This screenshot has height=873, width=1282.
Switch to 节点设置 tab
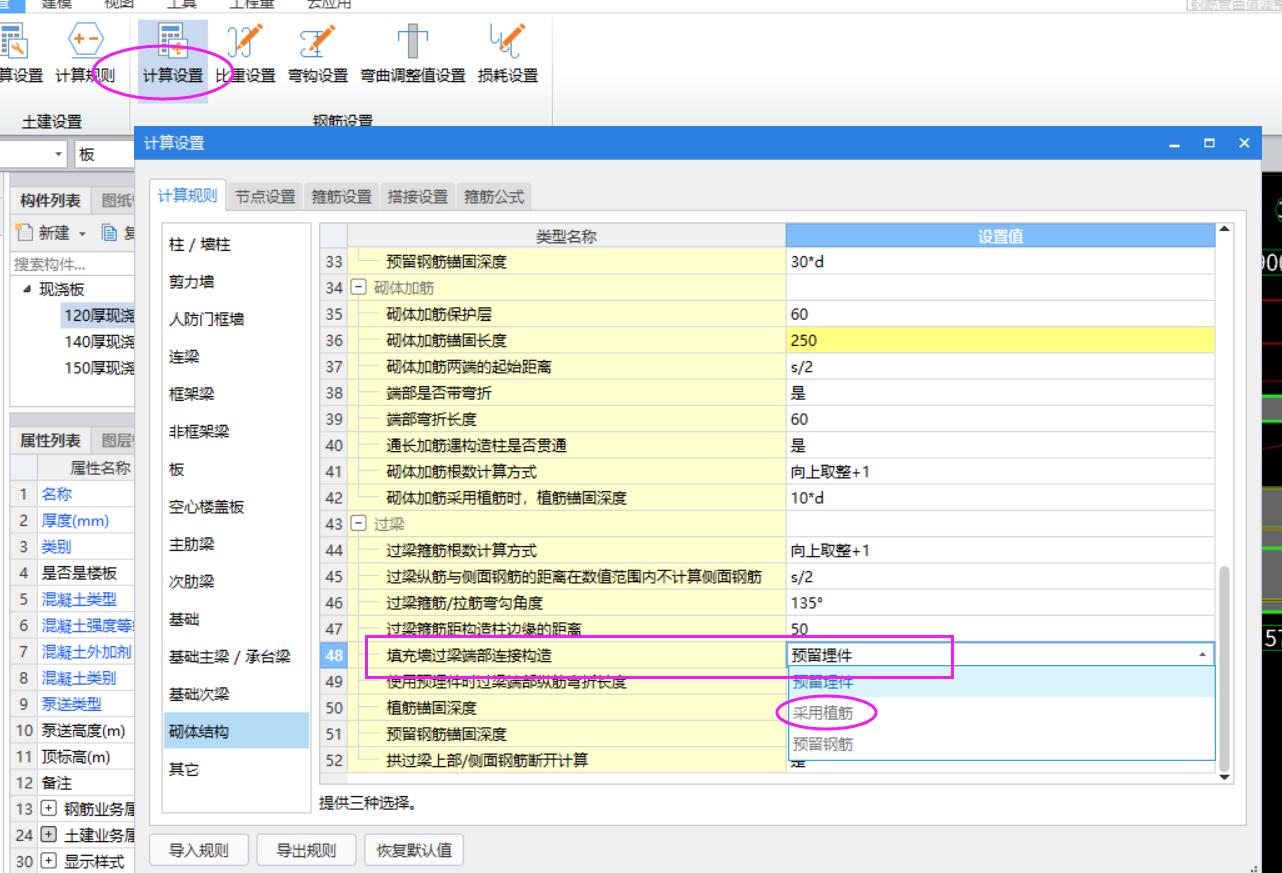265,197
